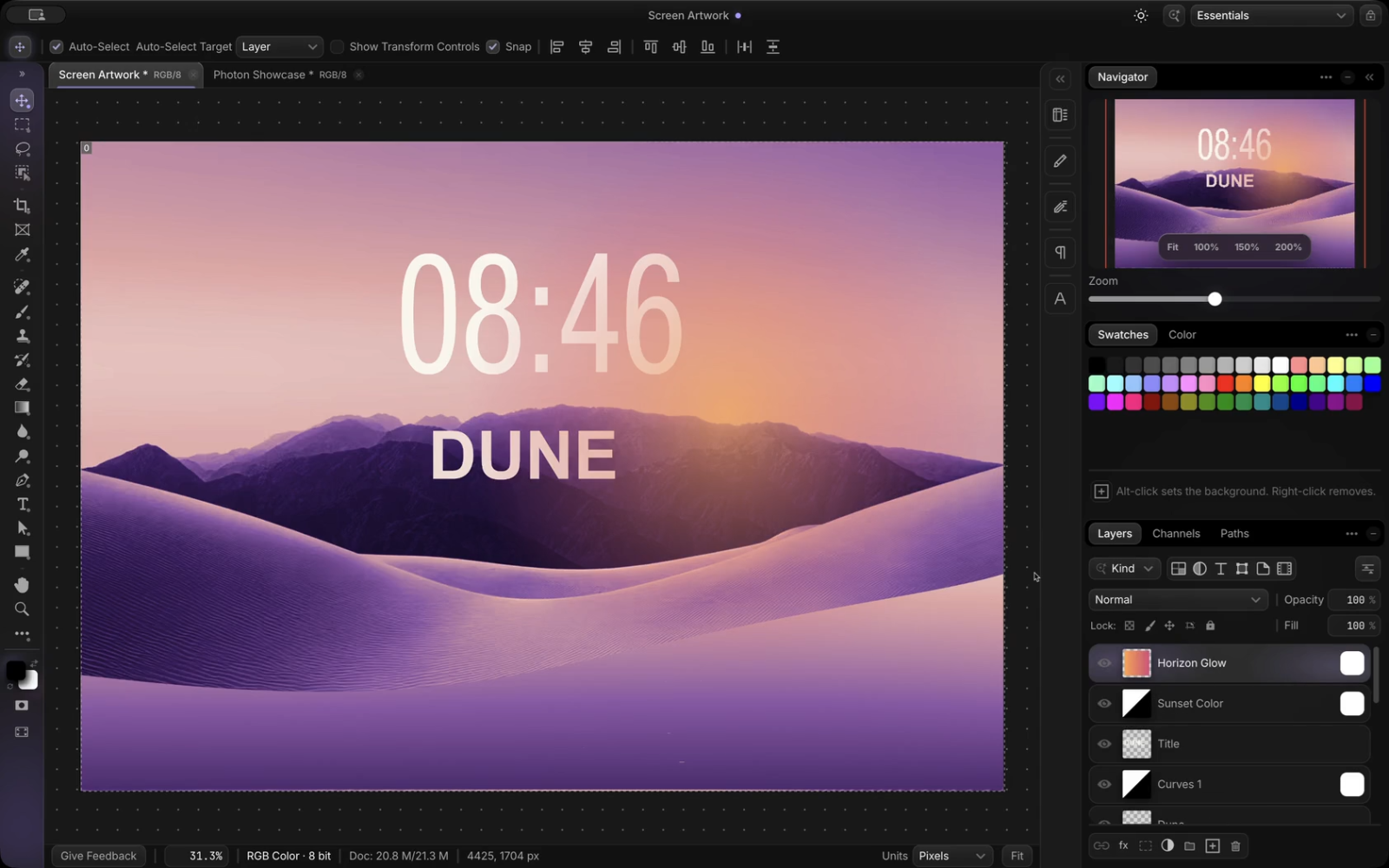The width and height of the screenshot is (1389, 868).
Task: Hide the Sunset Color layer
Action: pyautogui.click(x=1104, y=704)
